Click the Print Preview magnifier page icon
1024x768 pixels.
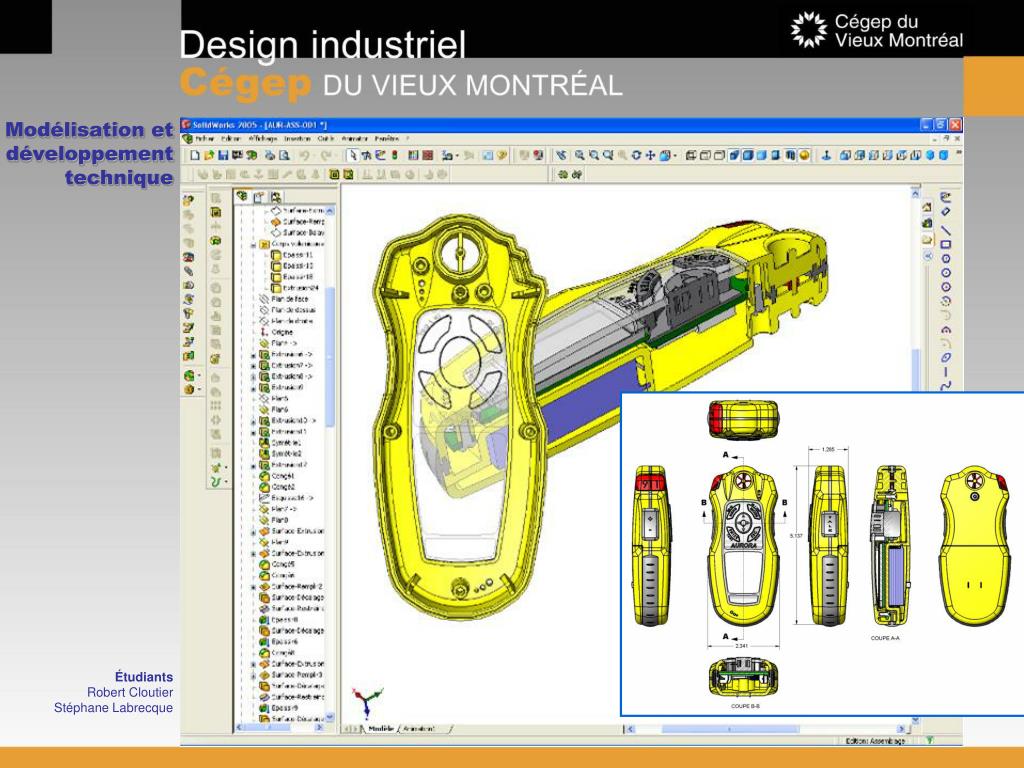pyautogui.click(x=284, y=155)
